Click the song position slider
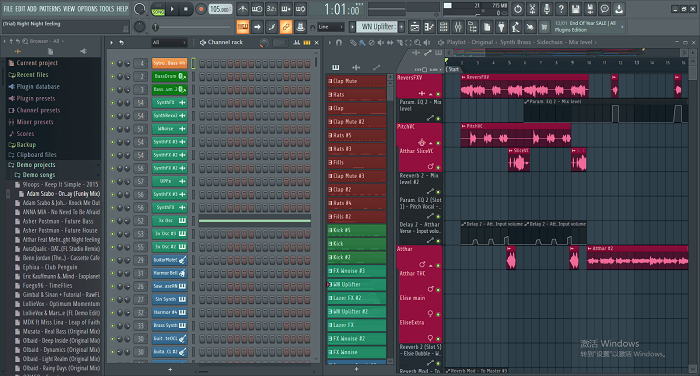This screenshot has width=700, height=376. click(192, 27)
